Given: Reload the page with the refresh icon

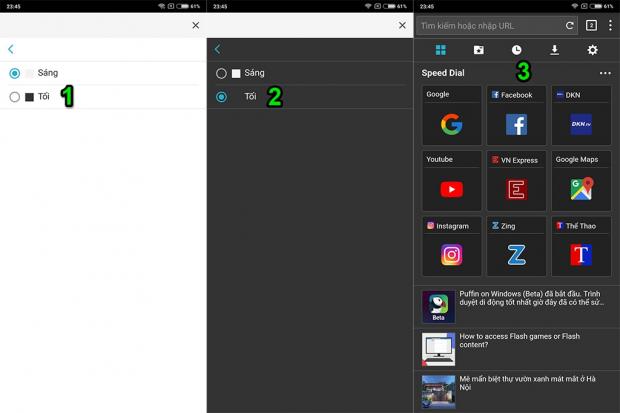Looking at the screenshot, I should (570, 25).
